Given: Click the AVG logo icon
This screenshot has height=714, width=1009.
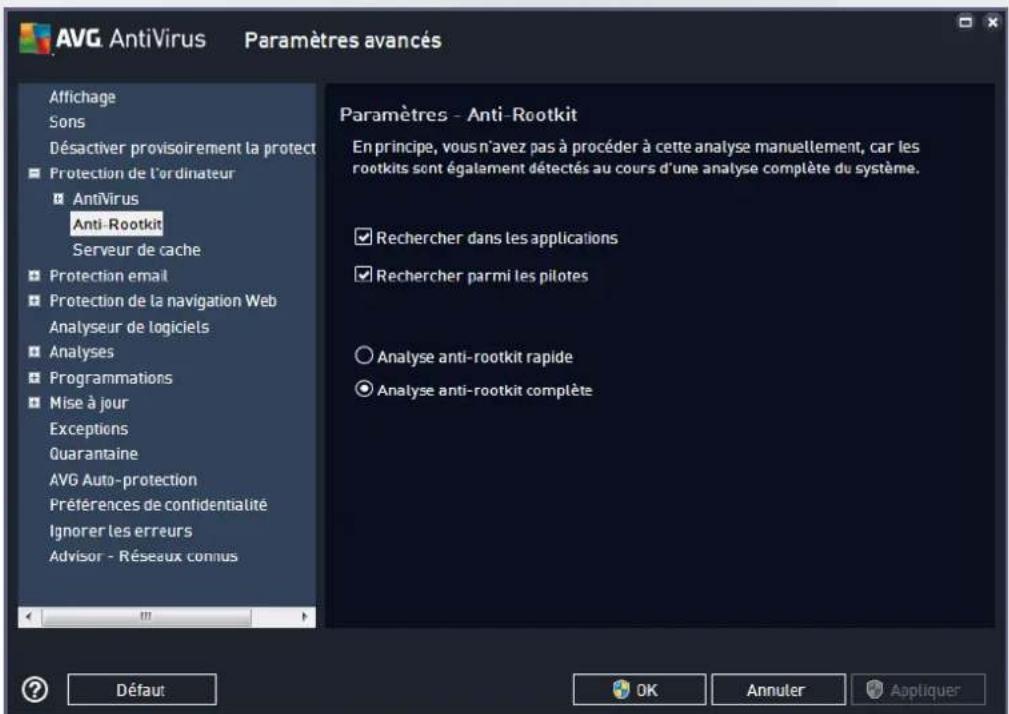Looking at the screenshot, I should [35, 39].
